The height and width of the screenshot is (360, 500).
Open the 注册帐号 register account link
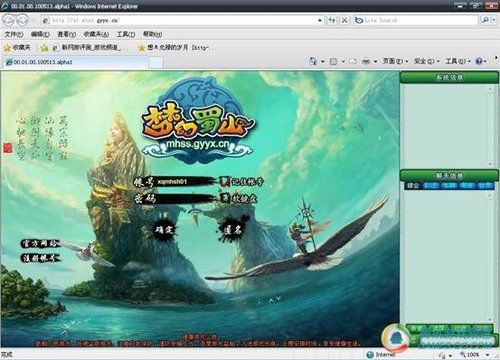(x=40, y=258)
